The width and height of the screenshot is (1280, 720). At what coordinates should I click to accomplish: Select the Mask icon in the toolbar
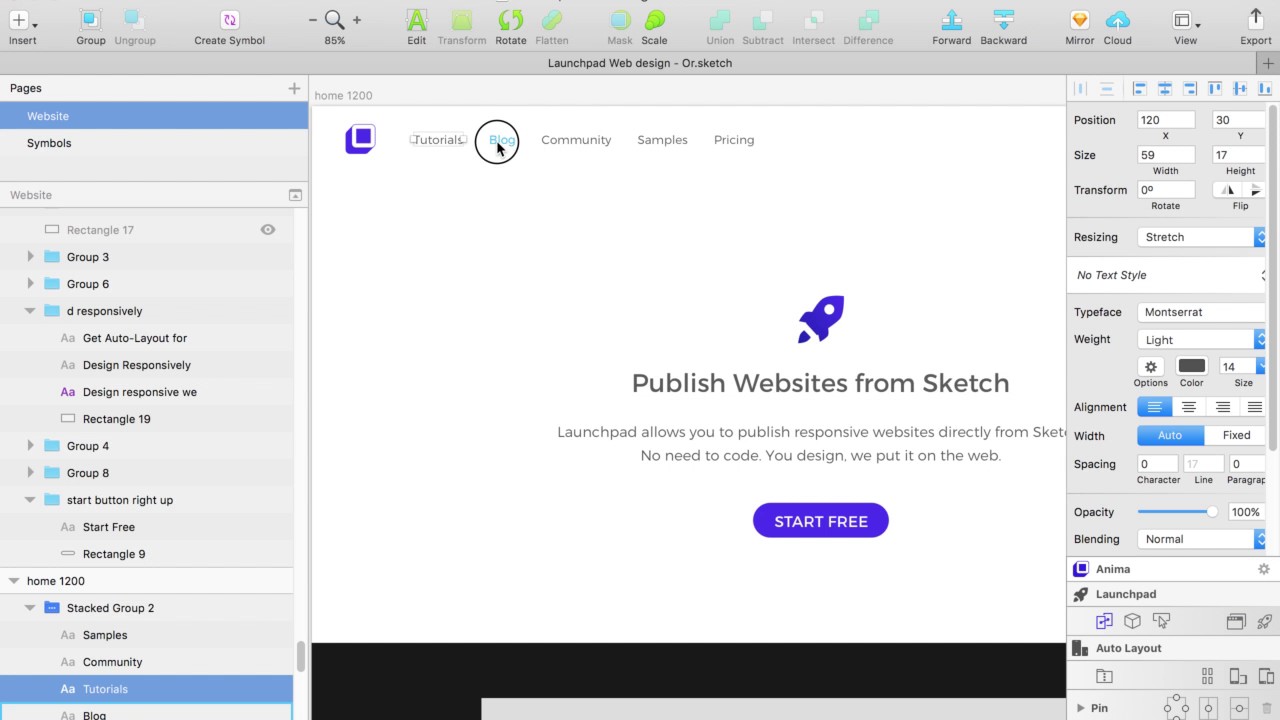click(x=619, y=25)
